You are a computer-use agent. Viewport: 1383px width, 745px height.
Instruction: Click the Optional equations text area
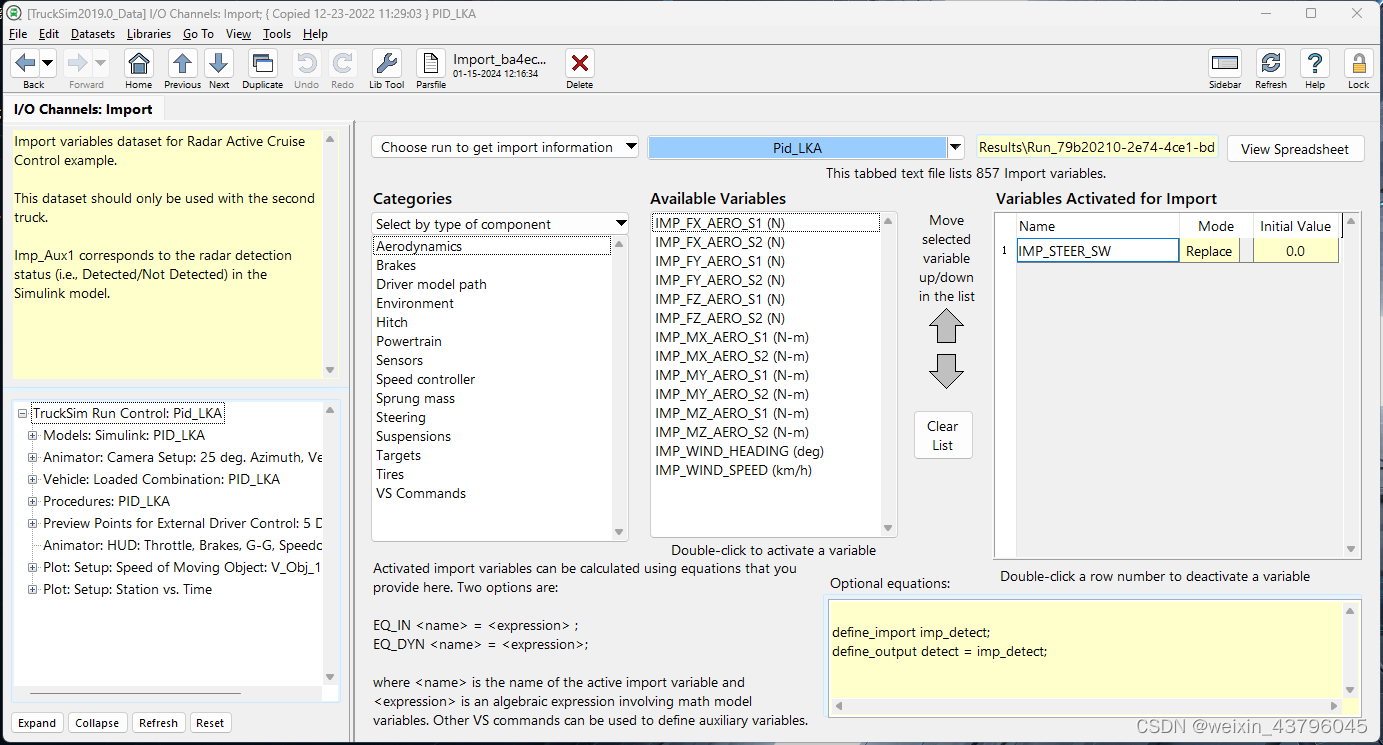tap(1085, 648)
